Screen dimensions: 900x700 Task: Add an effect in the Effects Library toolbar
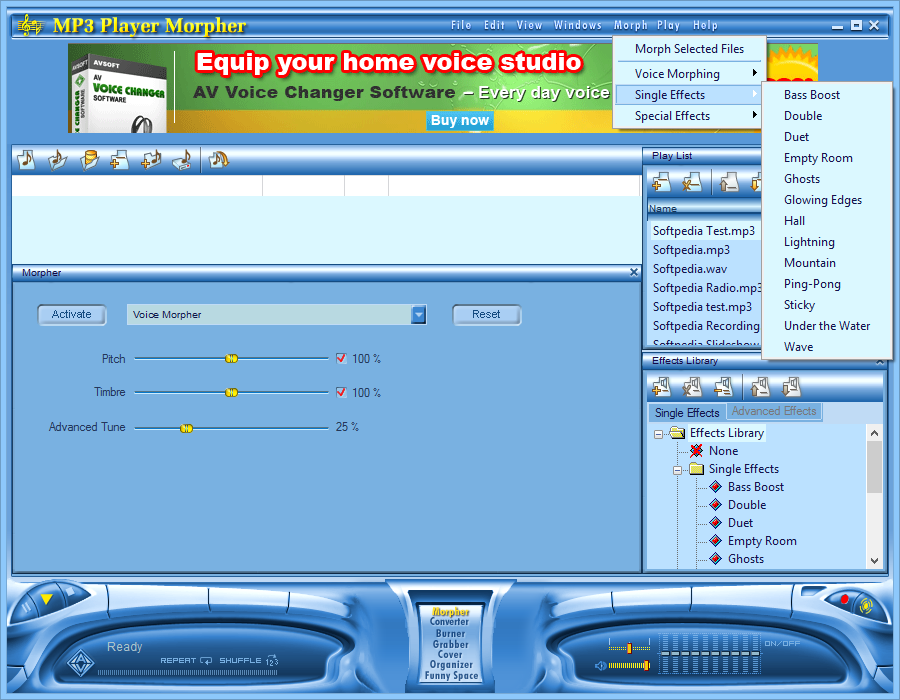(x=661, y=387)
